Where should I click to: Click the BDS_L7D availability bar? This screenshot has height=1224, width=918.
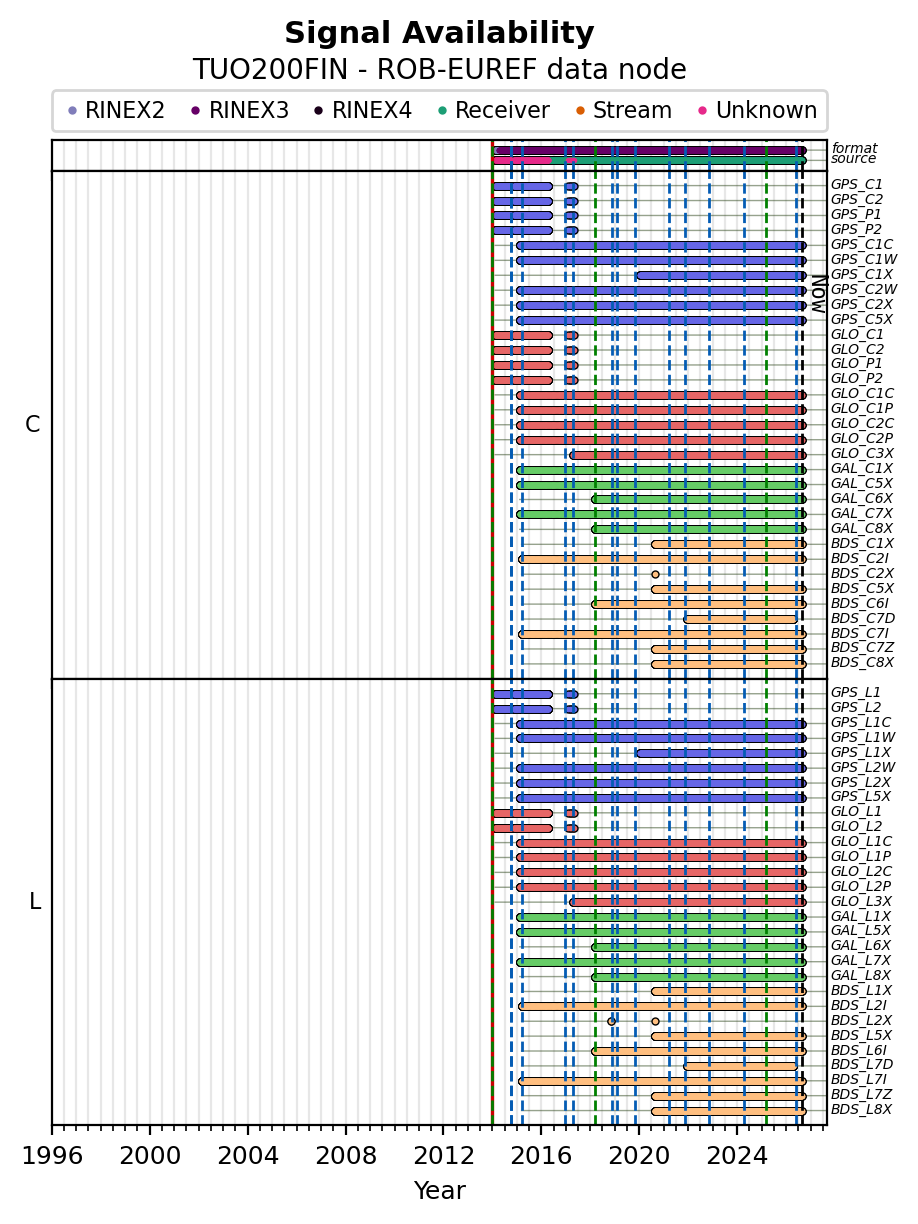[740, 1066]
